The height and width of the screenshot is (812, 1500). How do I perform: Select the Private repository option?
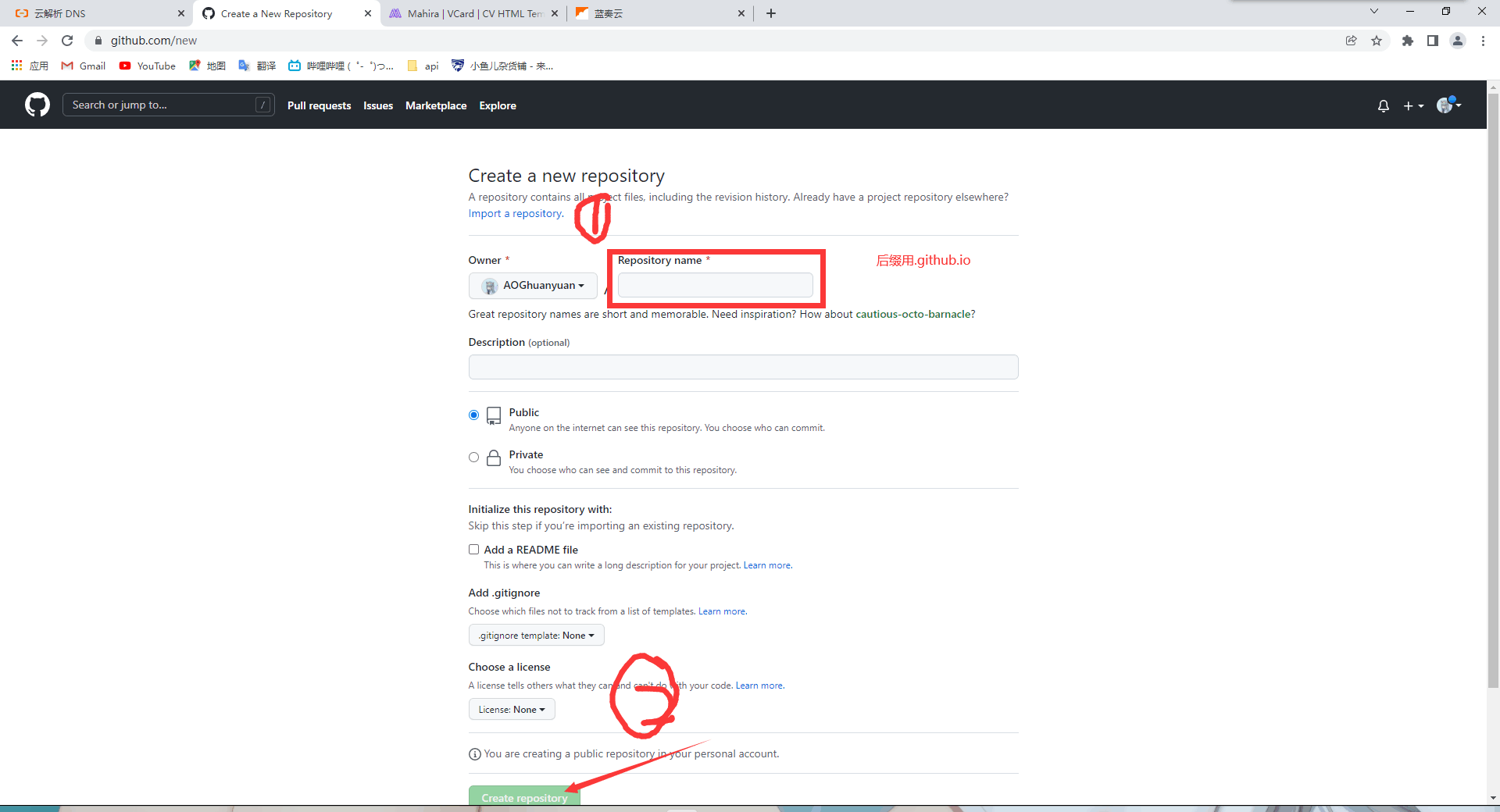pos(473,457)
